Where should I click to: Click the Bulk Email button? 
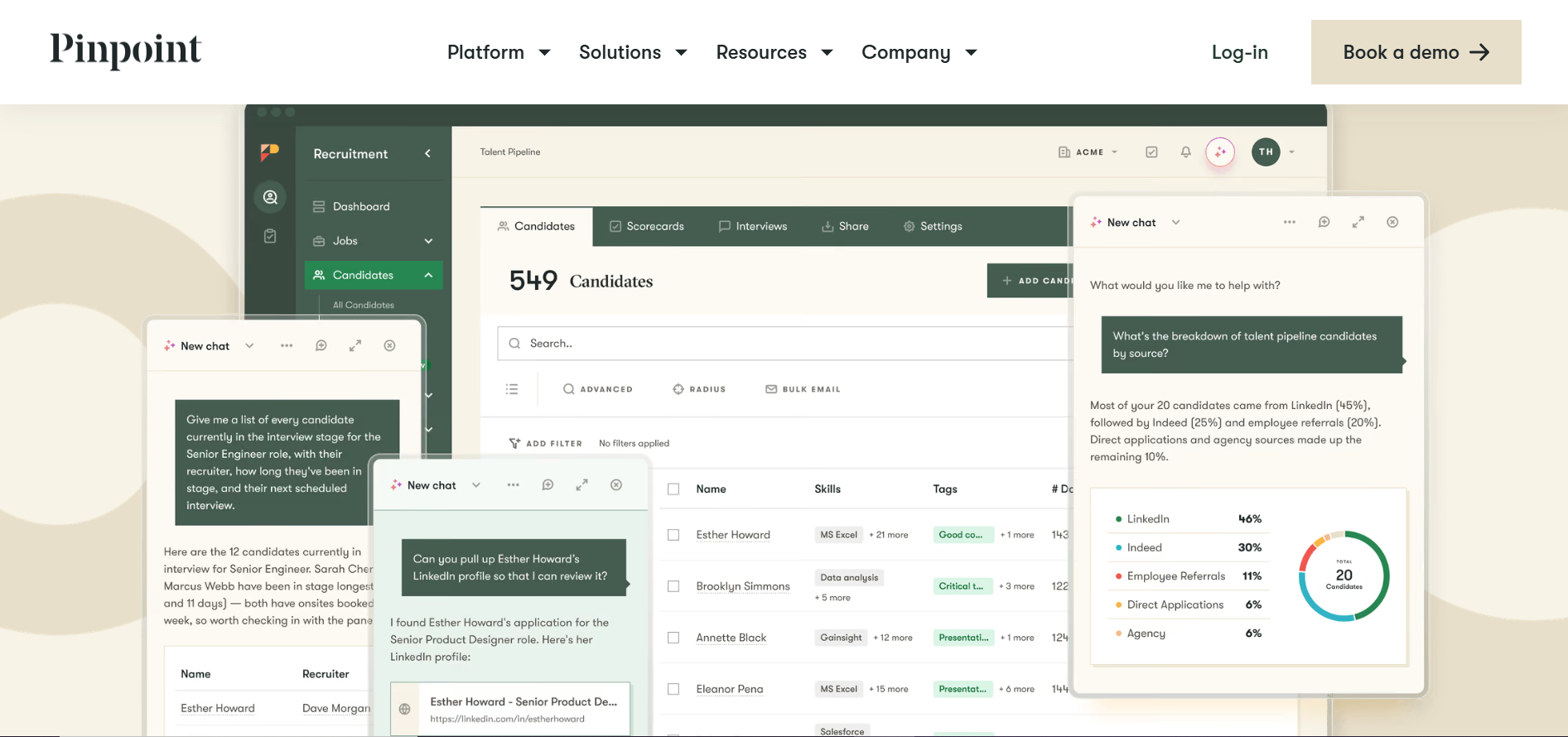click(803, 389)
